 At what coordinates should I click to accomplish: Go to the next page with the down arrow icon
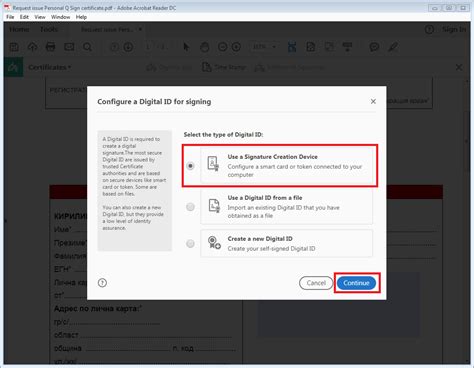coord(128,47)
